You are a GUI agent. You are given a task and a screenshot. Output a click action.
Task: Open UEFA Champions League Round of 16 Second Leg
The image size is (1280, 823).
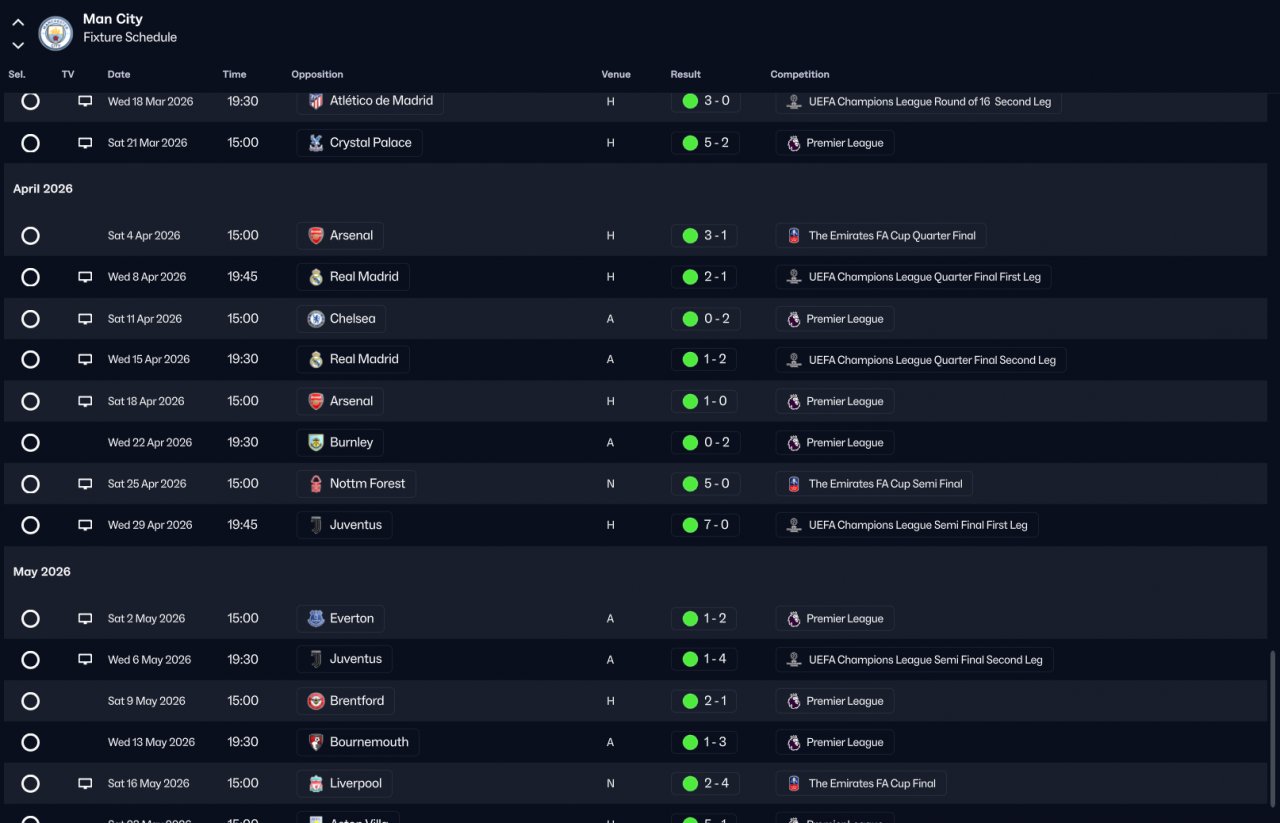click(918, 101)
